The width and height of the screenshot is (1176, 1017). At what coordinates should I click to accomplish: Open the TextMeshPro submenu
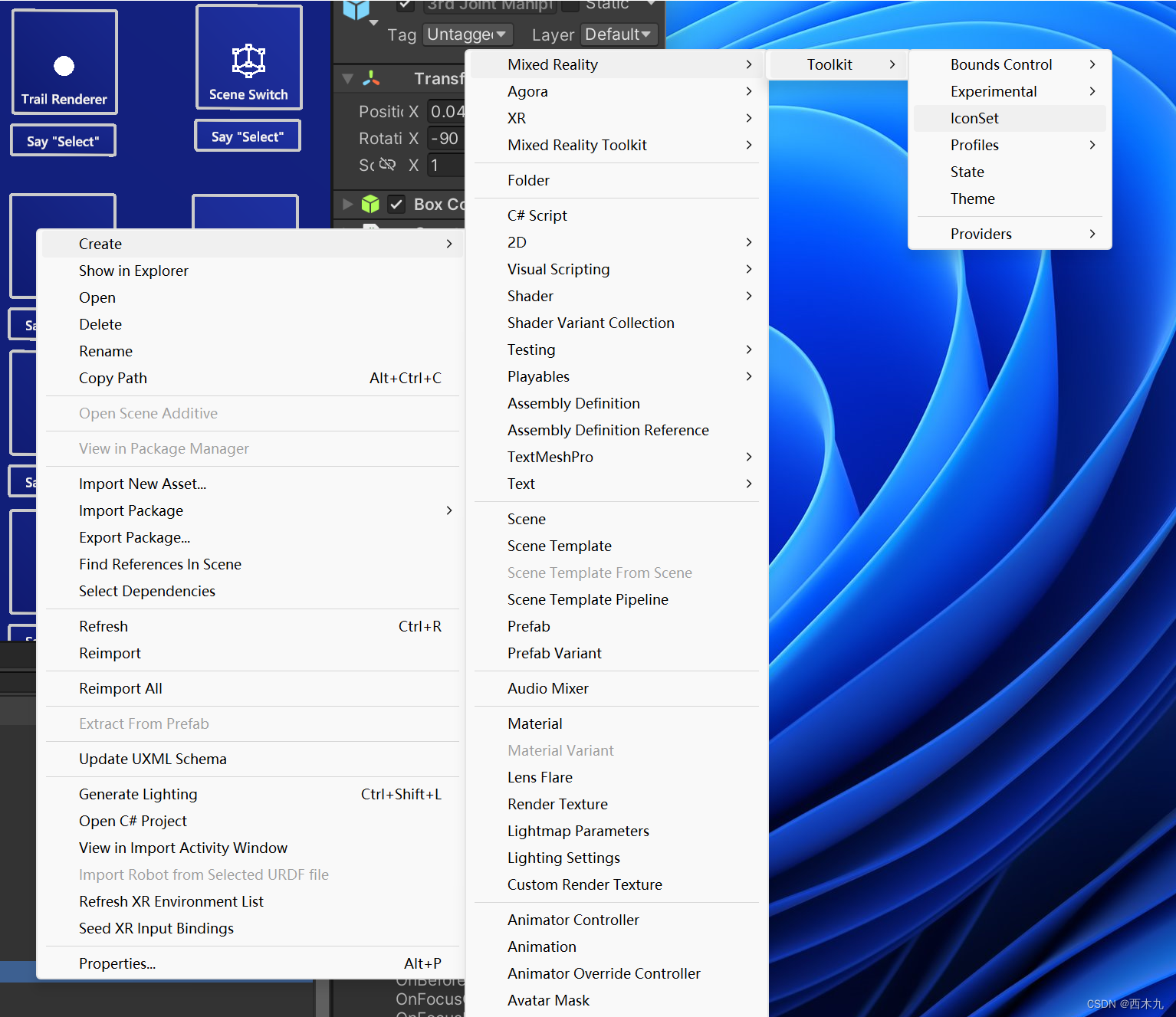617,457
